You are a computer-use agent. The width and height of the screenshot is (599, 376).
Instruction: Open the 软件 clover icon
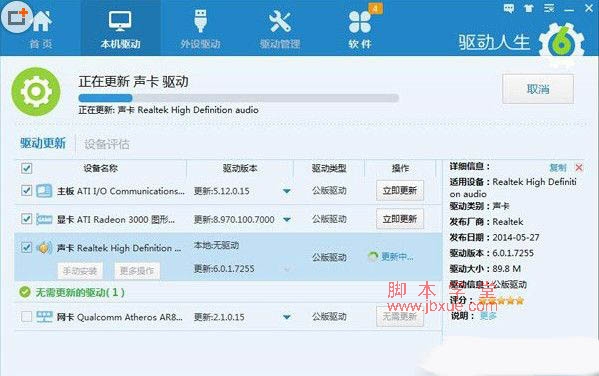click(x=360, y=22)
